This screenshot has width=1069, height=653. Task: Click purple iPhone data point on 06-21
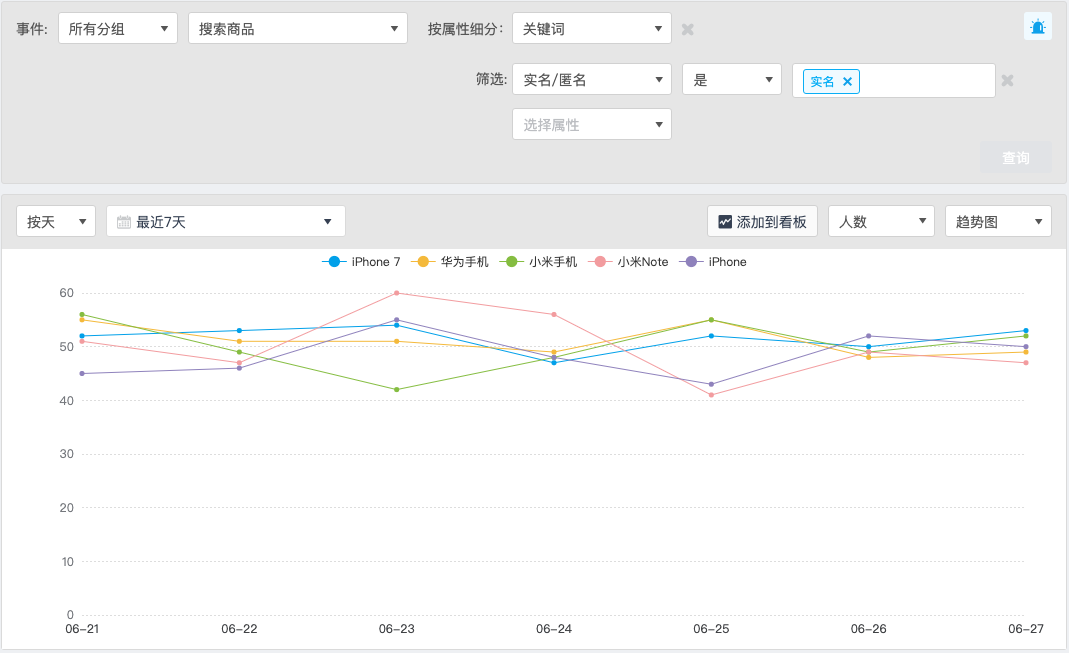tap(82, 374)
